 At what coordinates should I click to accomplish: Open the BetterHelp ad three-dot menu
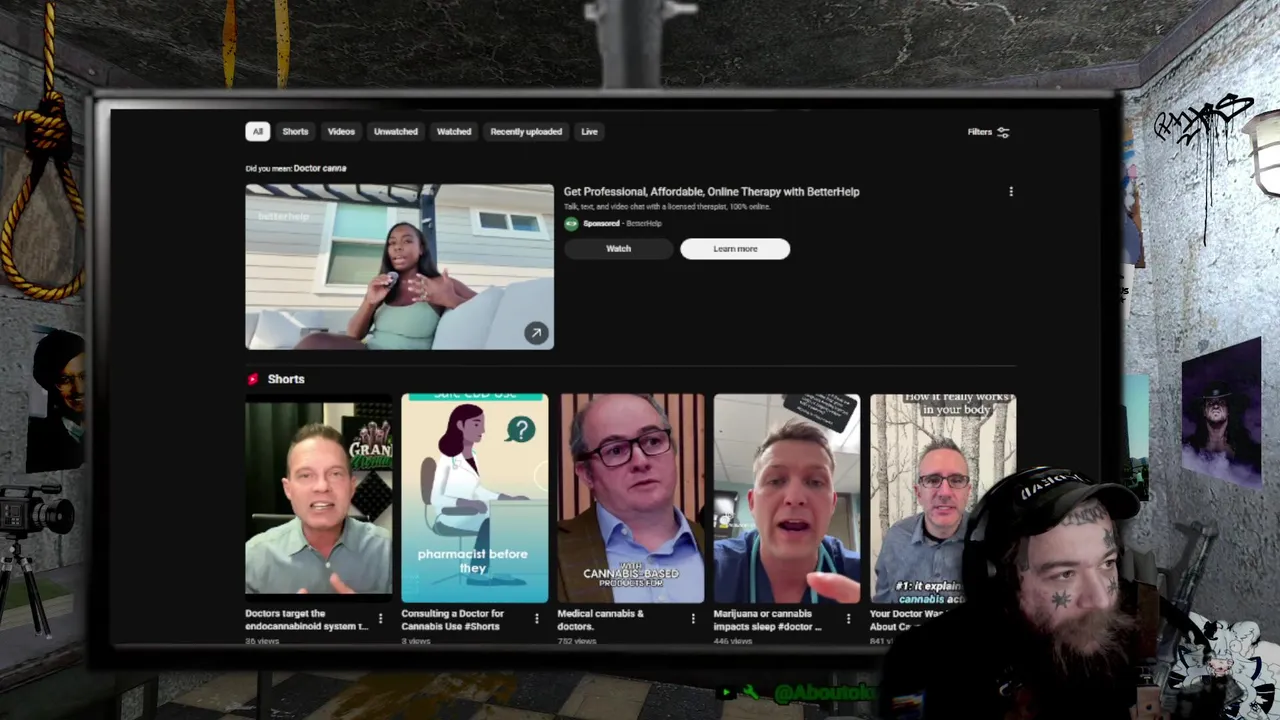(x=1010, y=191)
